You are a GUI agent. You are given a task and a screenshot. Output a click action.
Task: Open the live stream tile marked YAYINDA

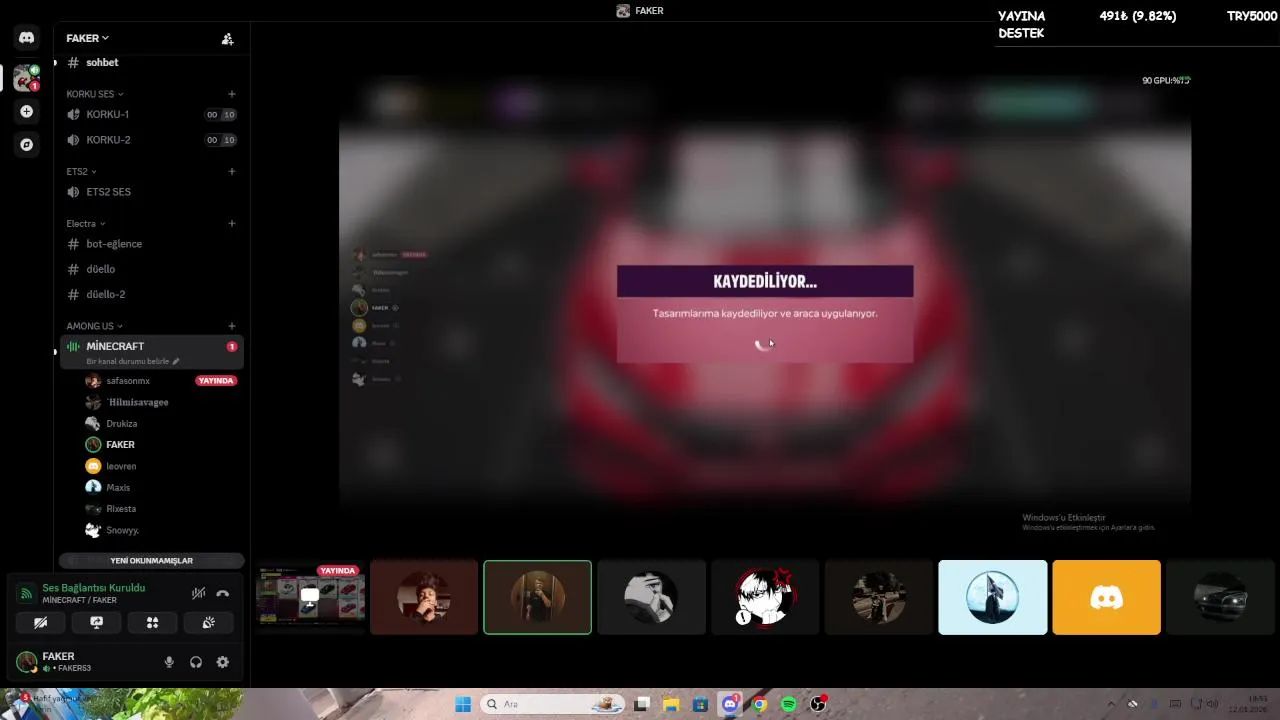[311, 597]
